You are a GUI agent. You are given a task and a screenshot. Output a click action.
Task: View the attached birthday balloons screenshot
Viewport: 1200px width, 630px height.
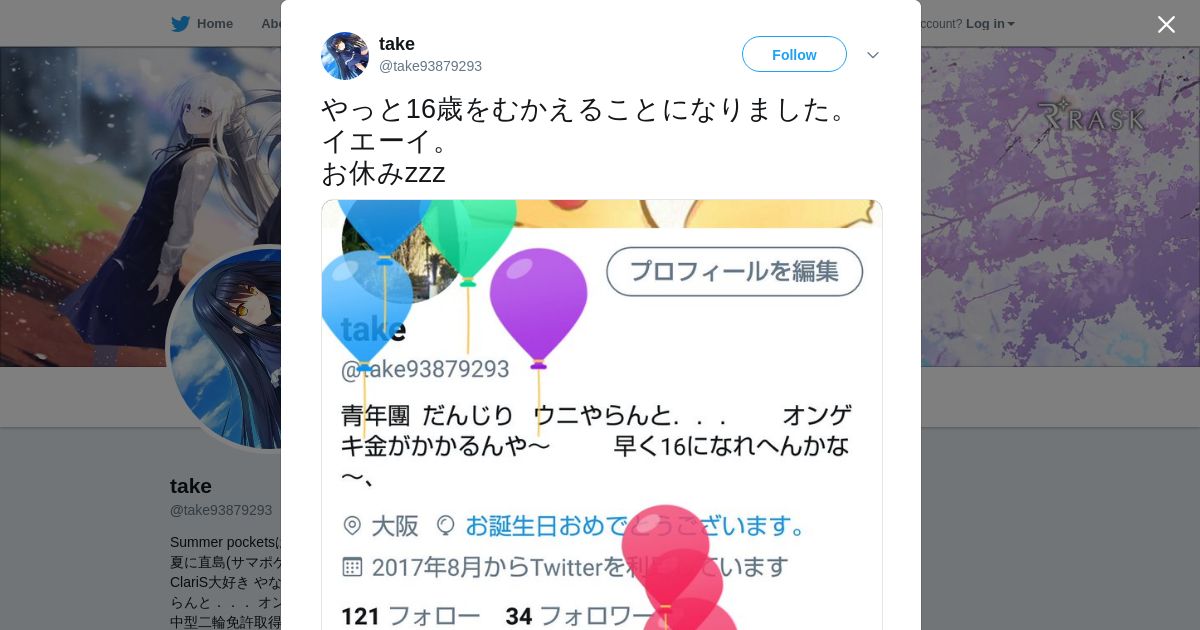tap(602, 414)
